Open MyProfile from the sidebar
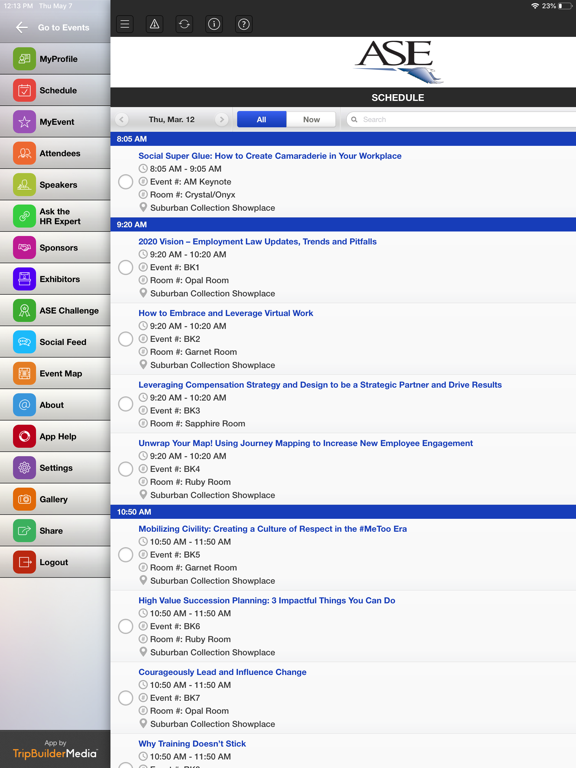 (55, 59)
